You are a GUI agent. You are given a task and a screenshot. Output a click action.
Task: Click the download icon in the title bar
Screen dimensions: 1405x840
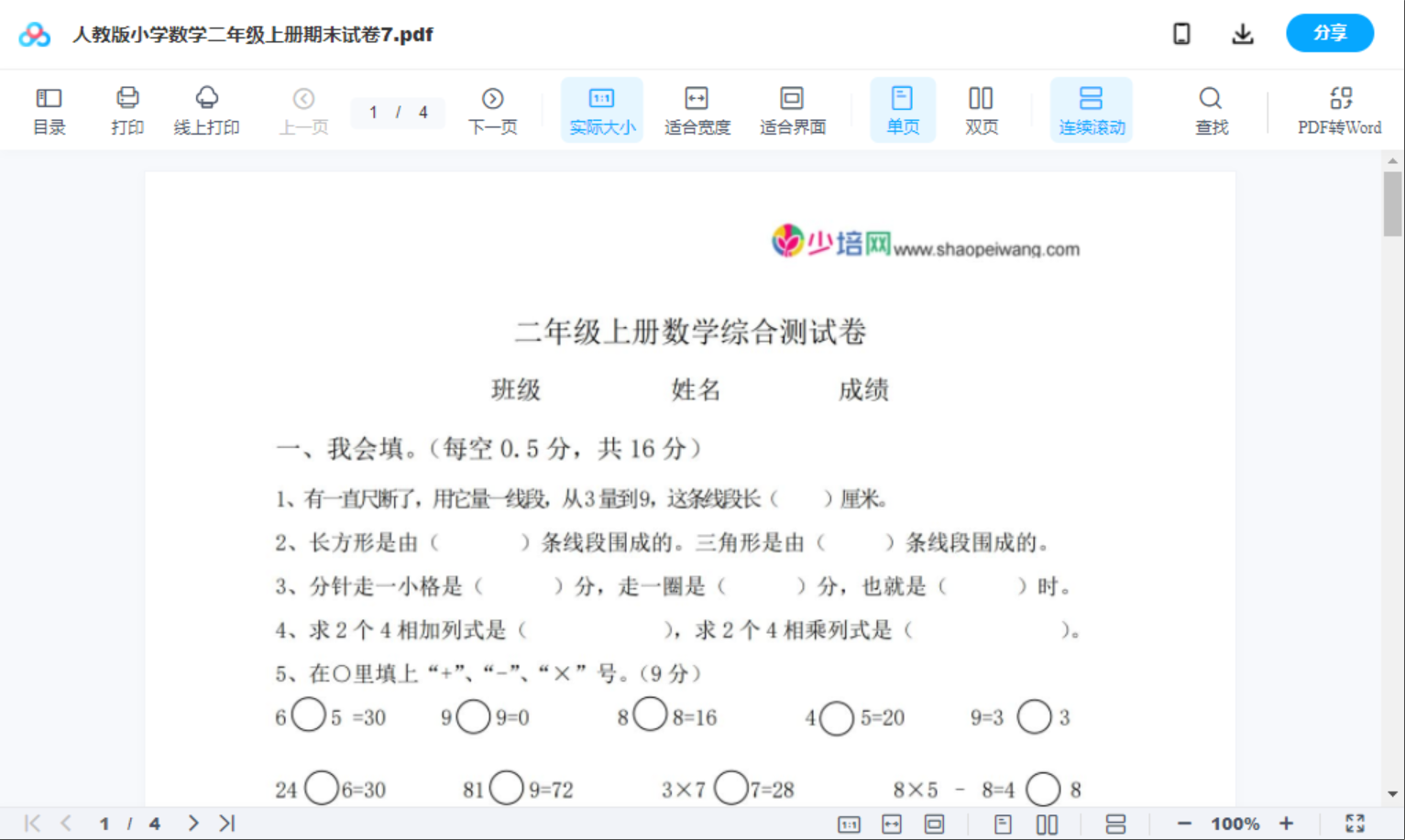pos(1243,33)
